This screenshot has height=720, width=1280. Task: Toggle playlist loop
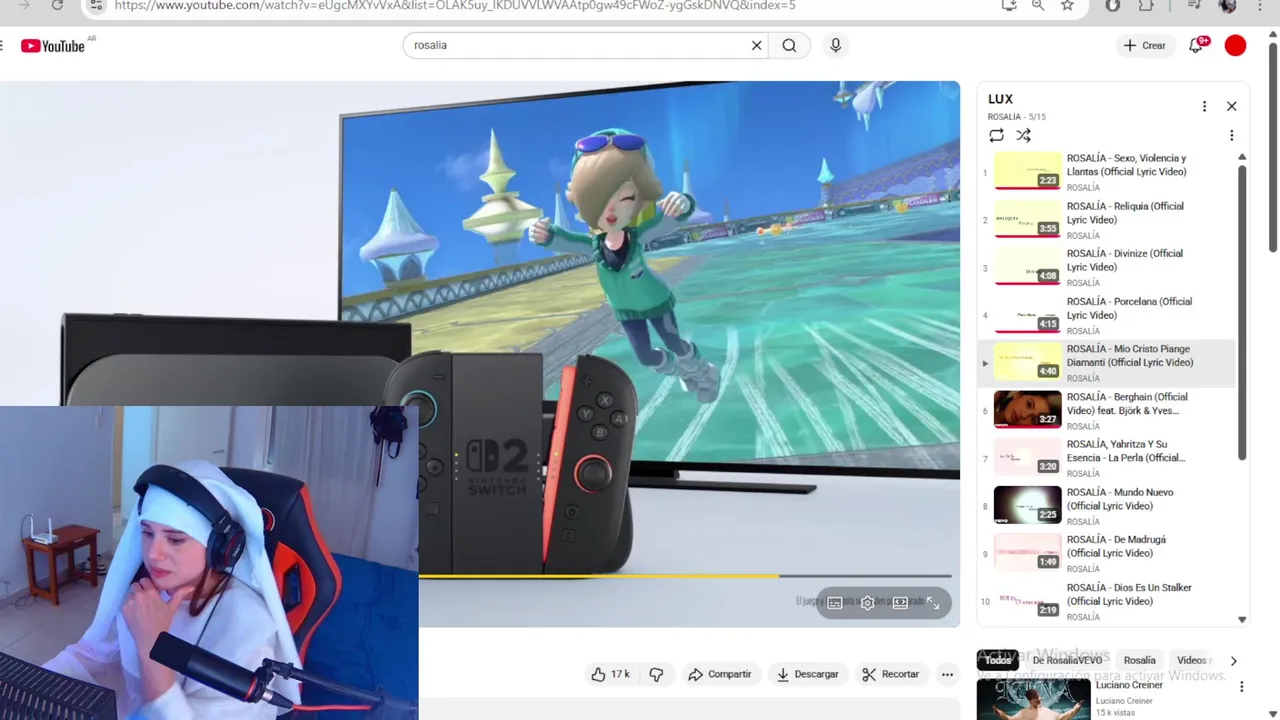click(996, 135)
